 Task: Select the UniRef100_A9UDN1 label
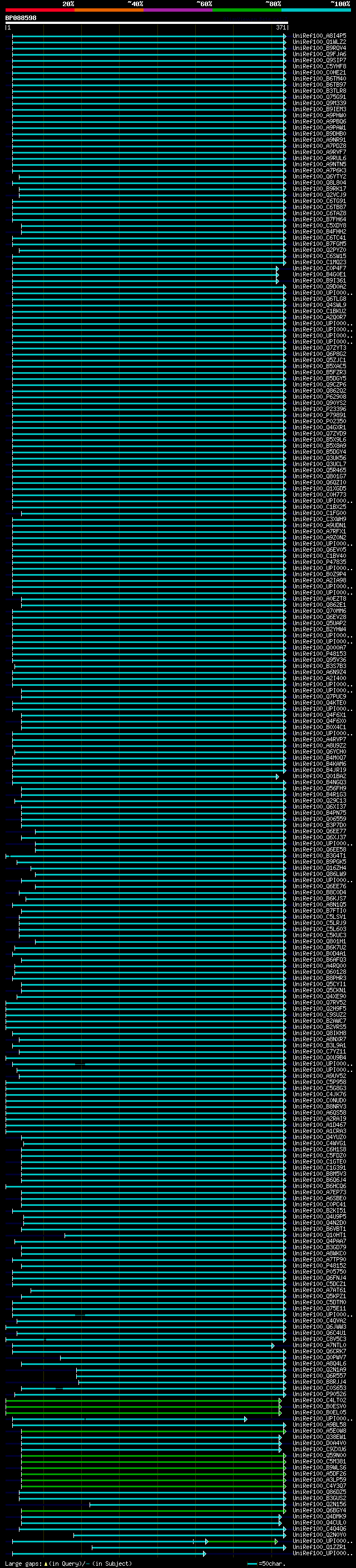point(319,525)
